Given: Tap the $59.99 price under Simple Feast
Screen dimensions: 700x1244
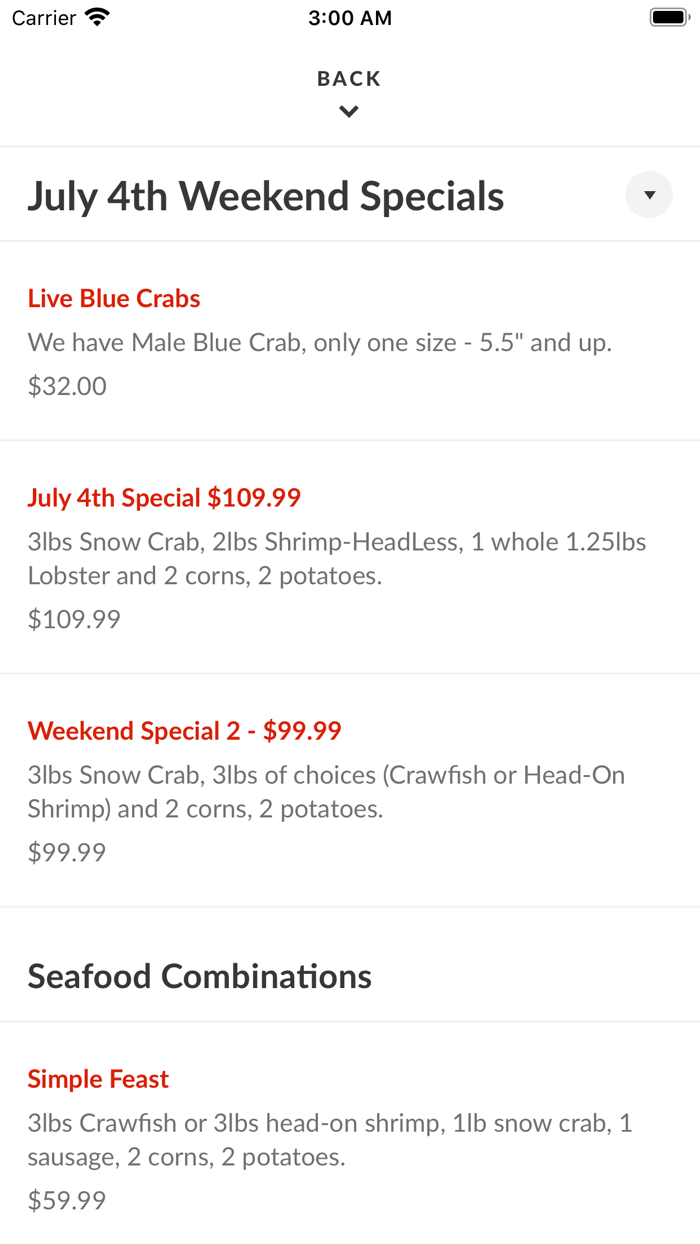Looking at the screenshot, I should point(66,1200).
